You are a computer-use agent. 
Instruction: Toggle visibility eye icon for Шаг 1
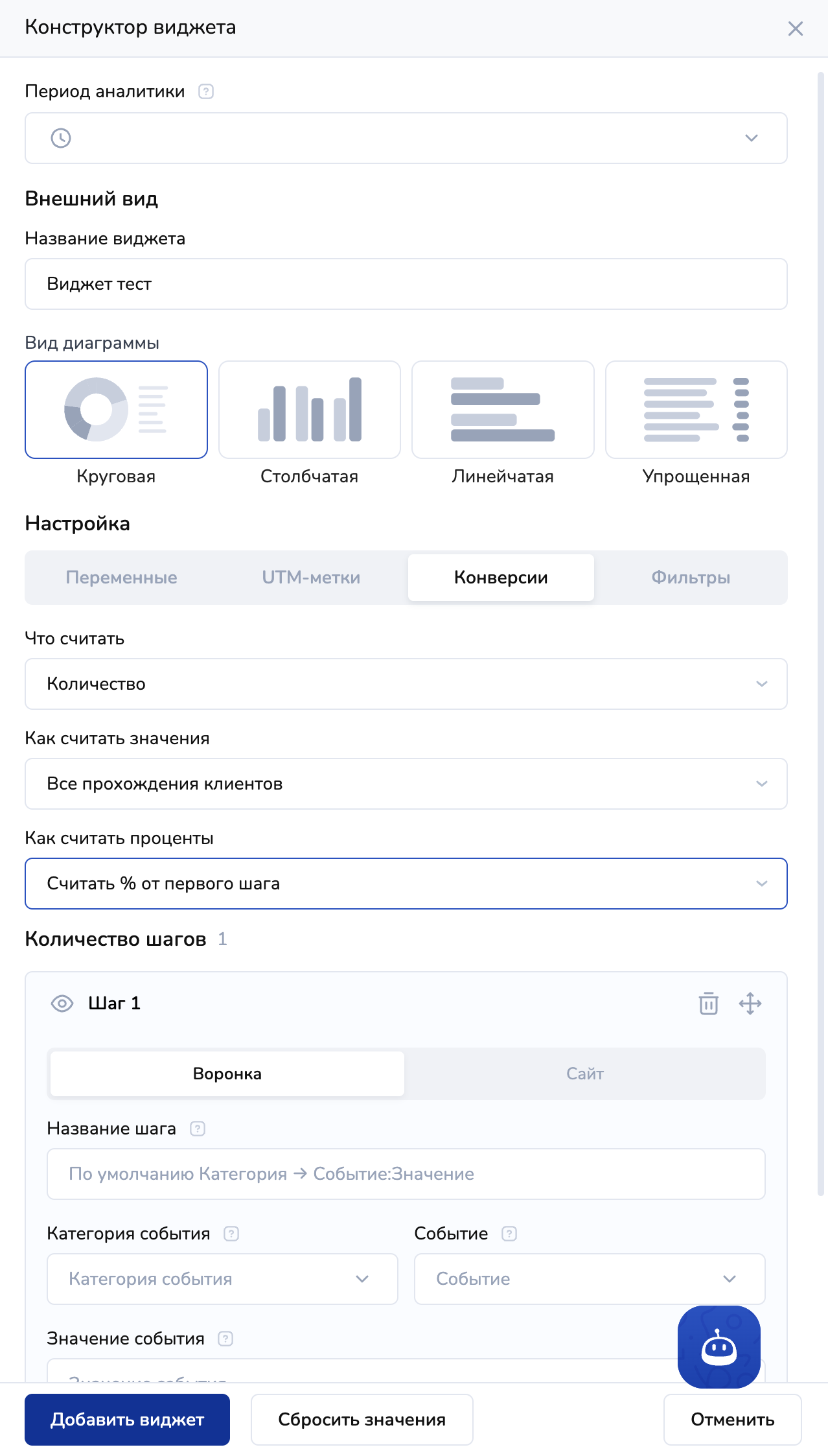pyautogui.click(x=62, y=1004)
